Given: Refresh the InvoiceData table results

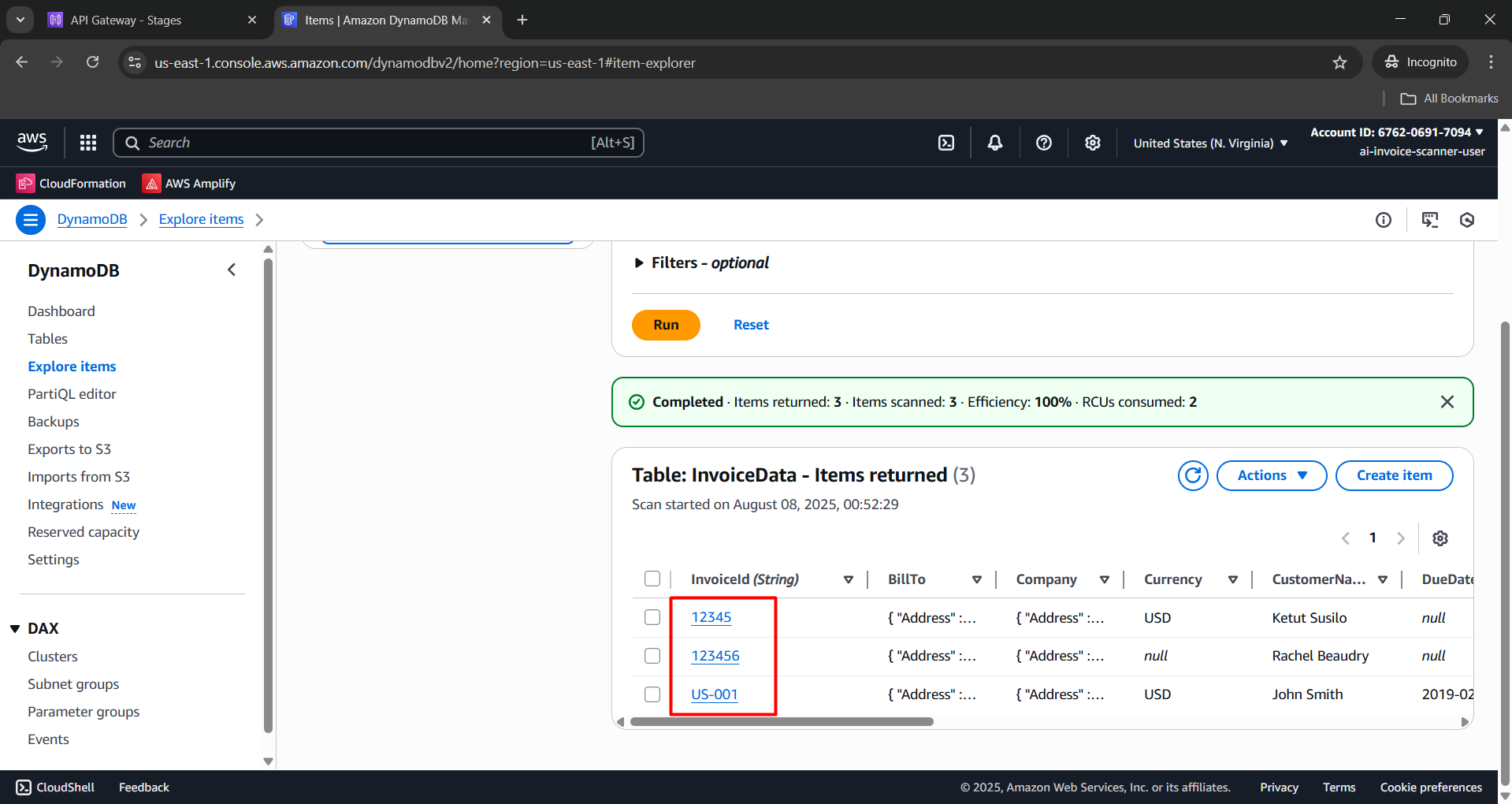Looking at the screenshot, I should pos(1192,475).
